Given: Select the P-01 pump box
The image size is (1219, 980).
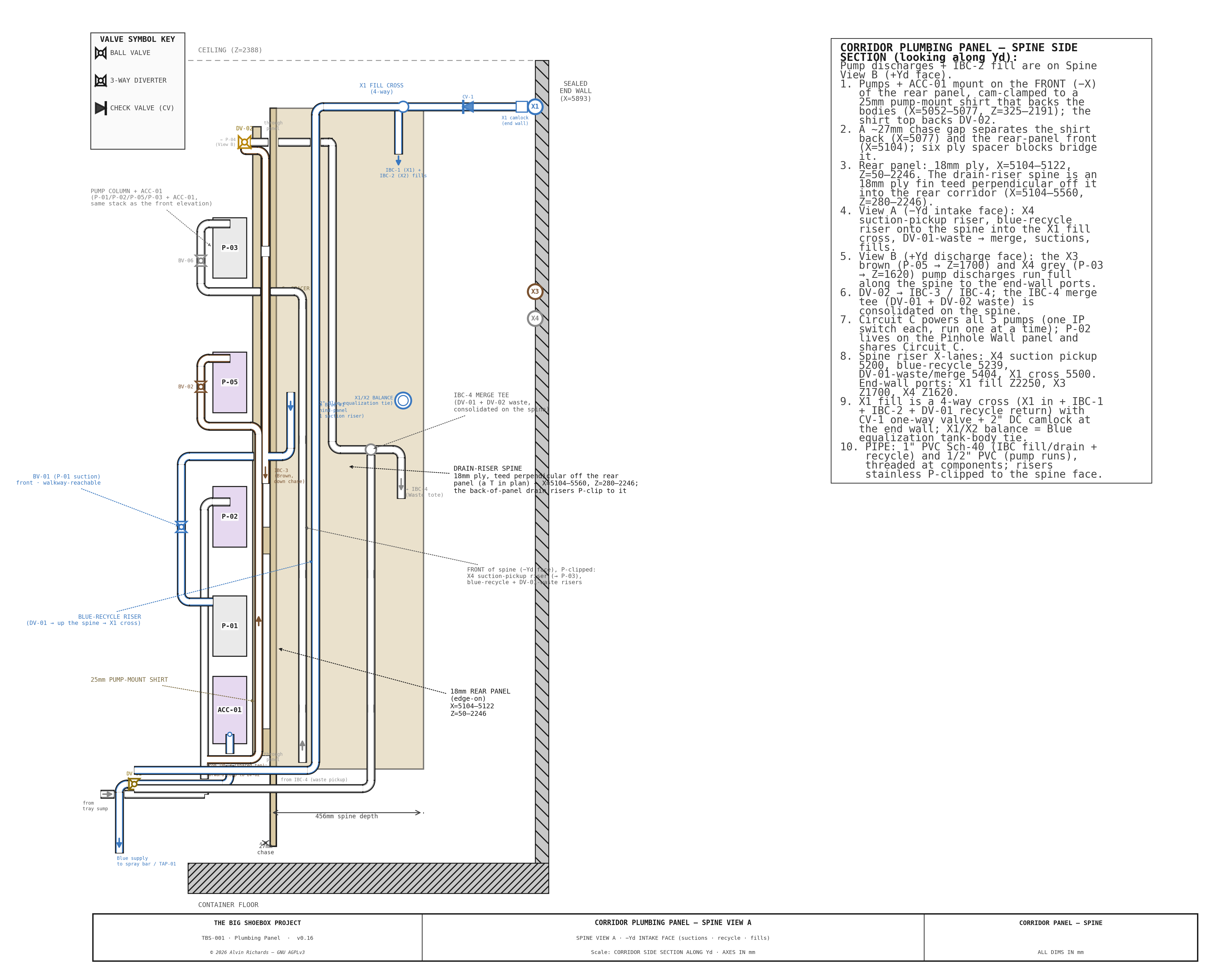Looking at the screenshot, I should 230,626.
